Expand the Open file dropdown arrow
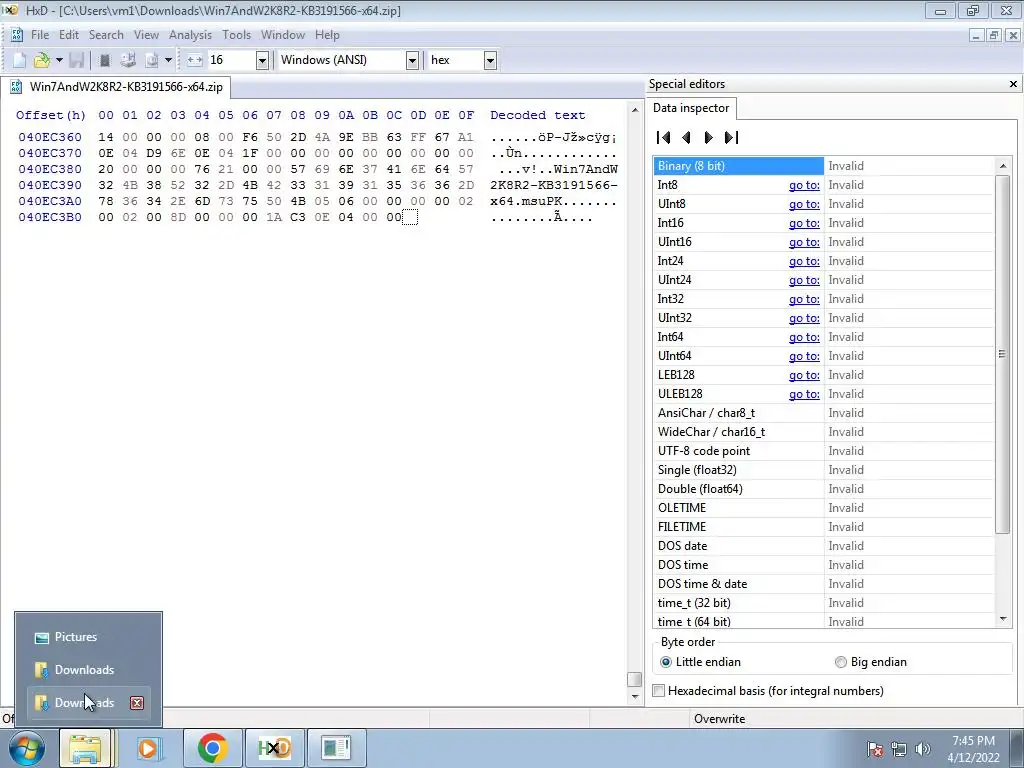Screen dimensions: 1024x768 point(59,60)
